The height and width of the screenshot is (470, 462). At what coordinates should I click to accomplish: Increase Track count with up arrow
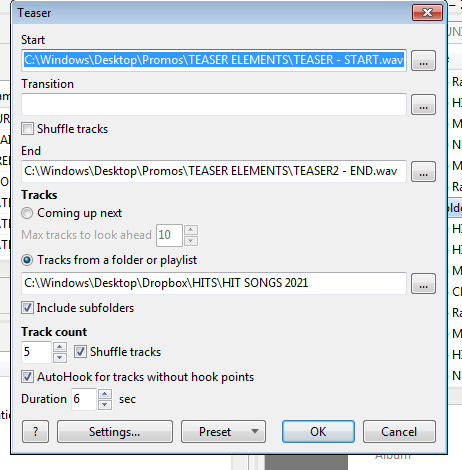[60, 347]
